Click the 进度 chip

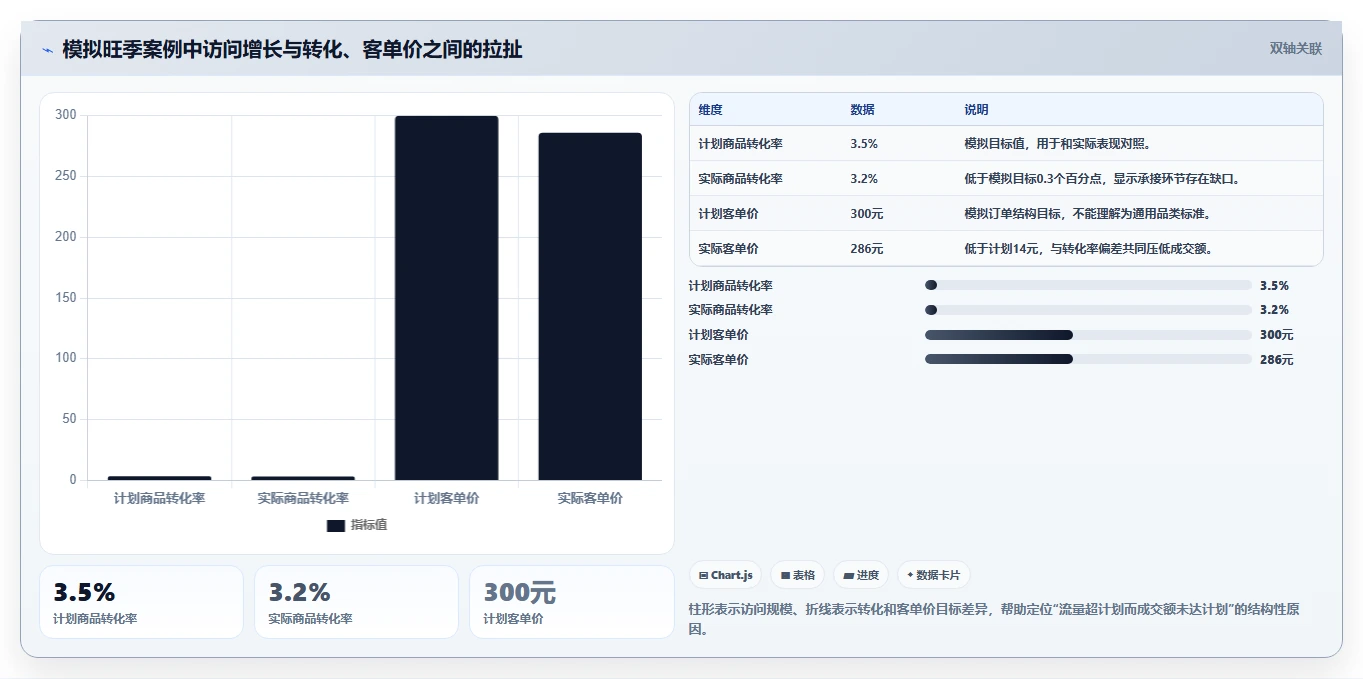[861, 575]
